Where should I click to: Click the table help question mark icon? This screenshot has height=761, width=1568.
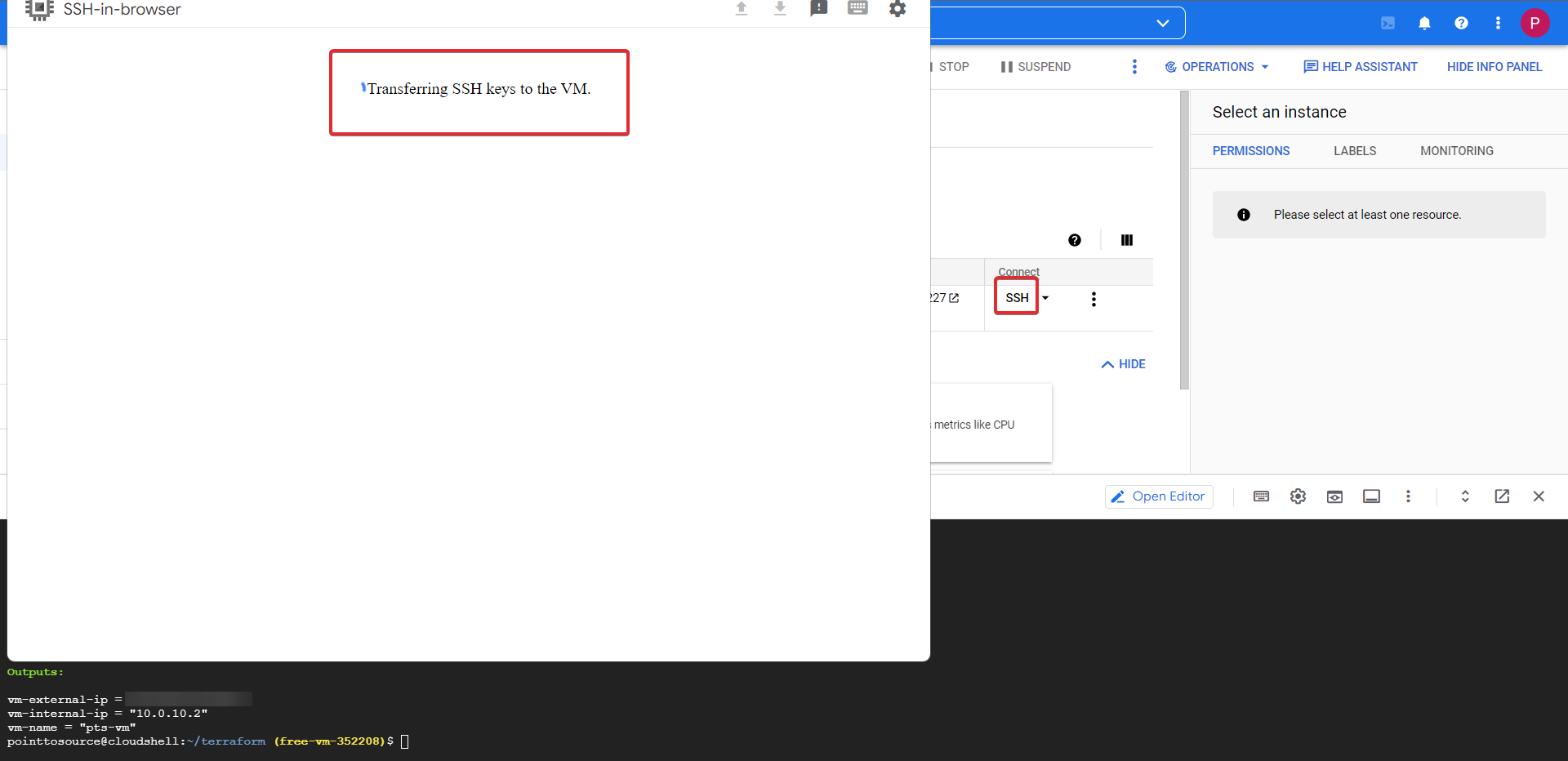1075,240
